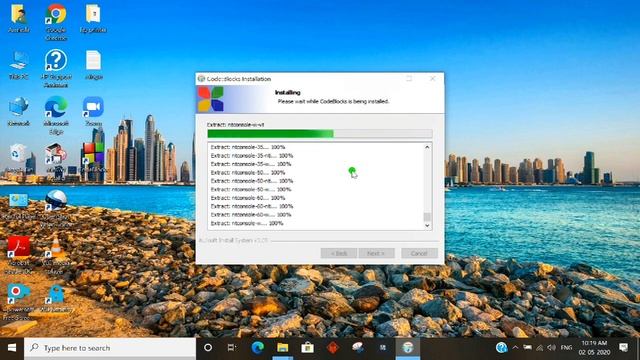Open Apowersoft screen recorder desktop shortcut
Viewport: 640px width, 360px height.
[18, 302]
